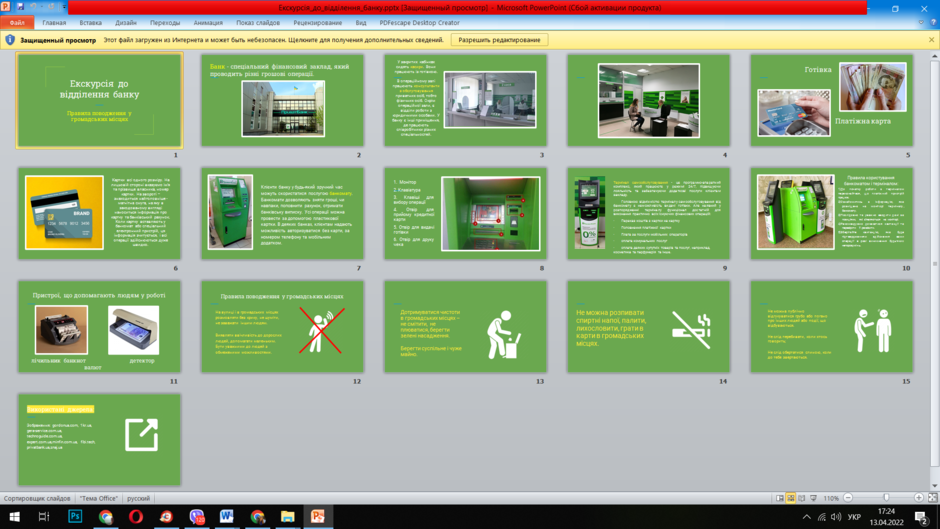The image size is (940, 529).
Task: Select slide 8 thumbnail with ATM parts
Action: [x=465, y=214]
